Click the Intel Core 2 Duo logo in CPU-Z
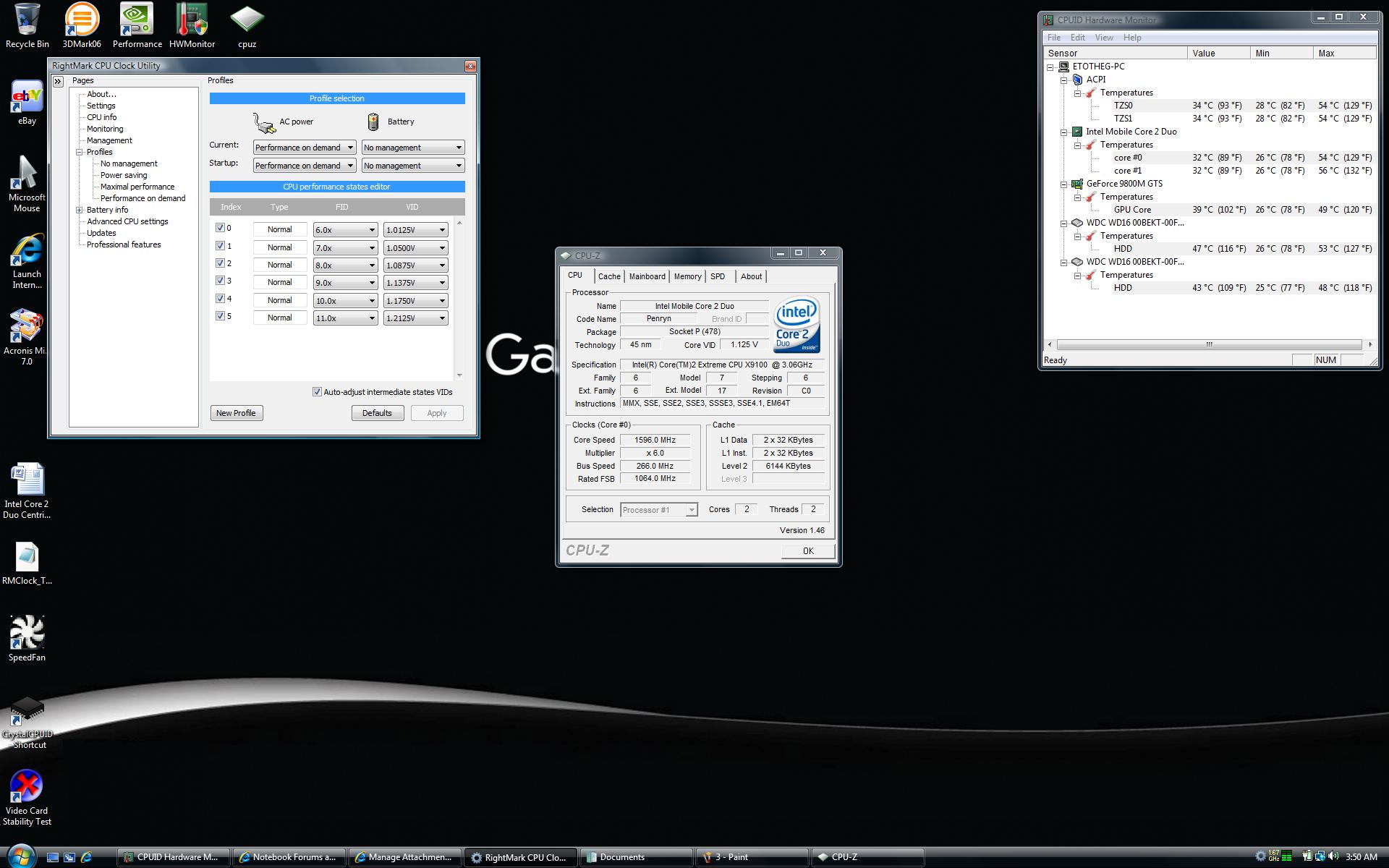The height and width of the screenshot is (868, 1389). (797, 325)
